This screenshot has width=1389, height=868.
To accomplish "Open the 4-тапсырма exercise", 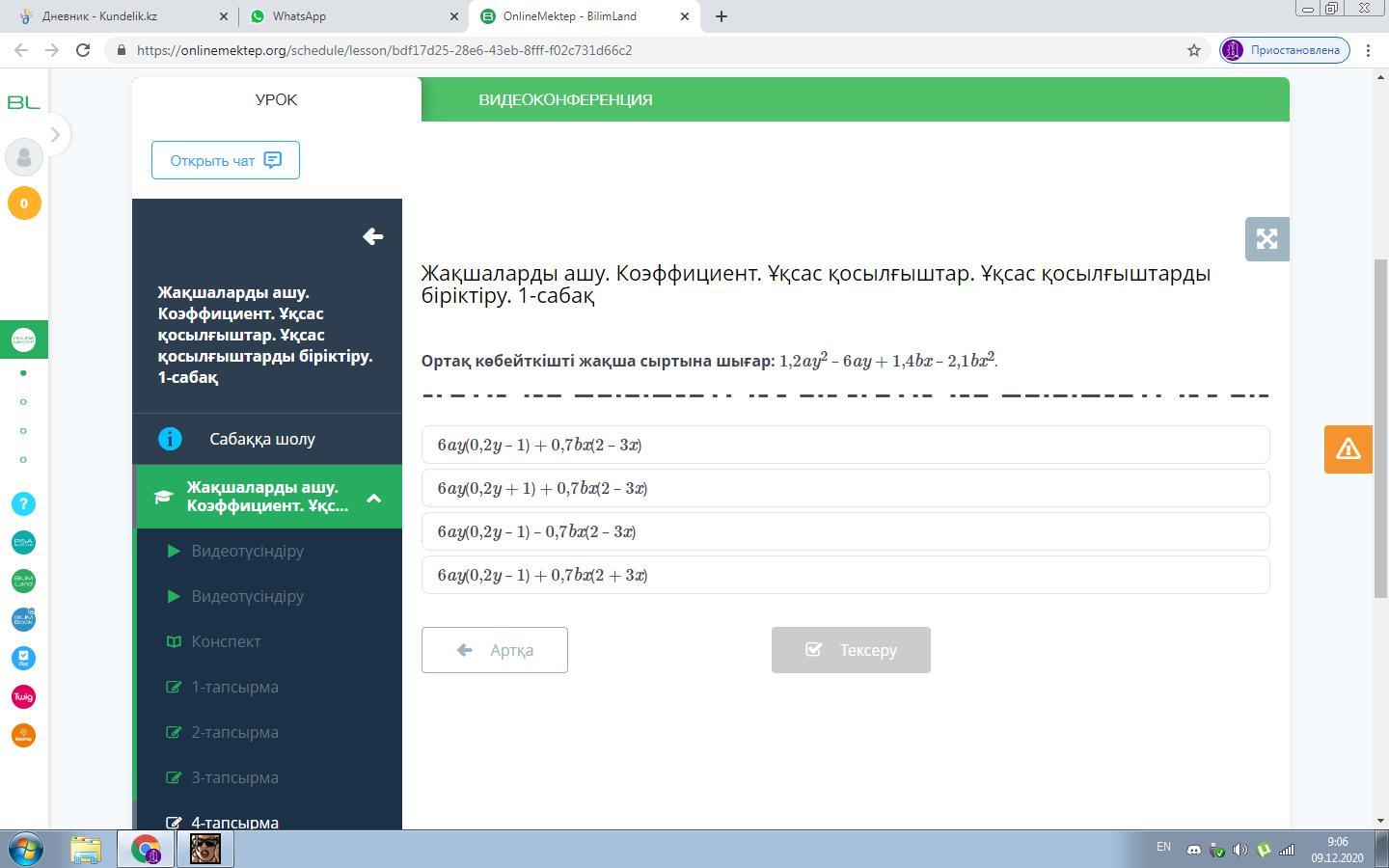I will point(234,822).
